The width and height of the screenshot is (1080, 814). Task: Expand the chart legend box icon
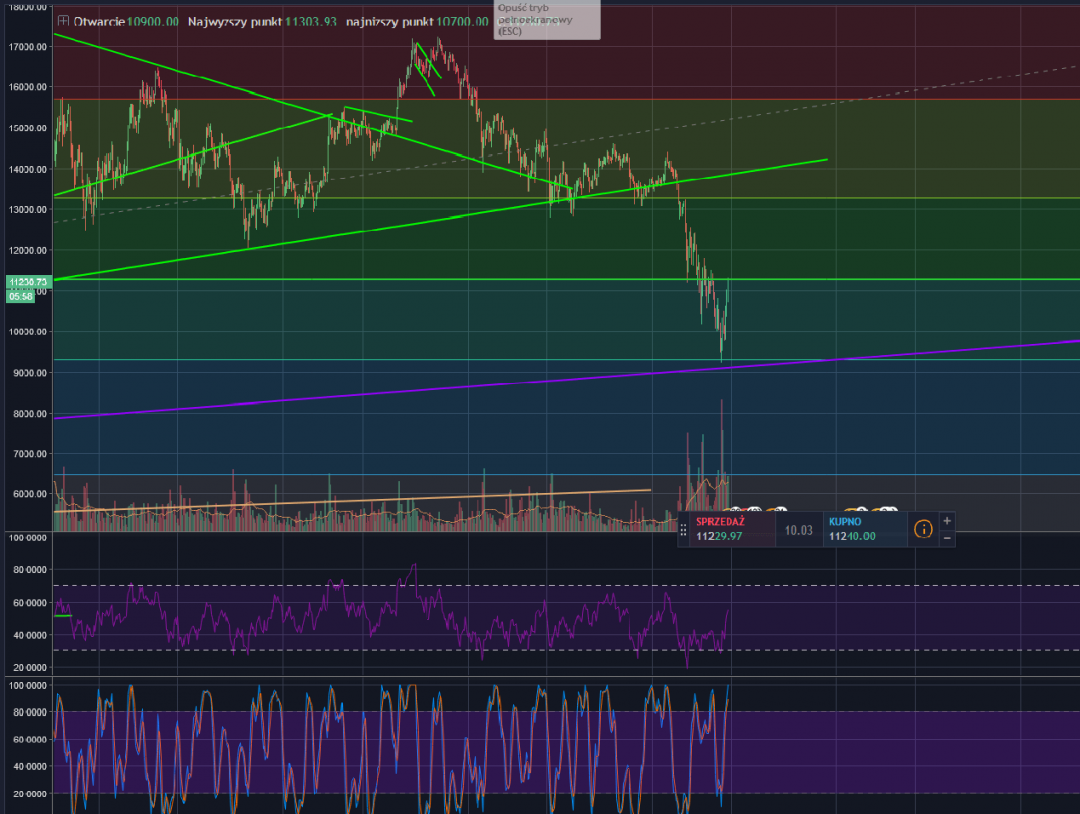pos(63,21)
